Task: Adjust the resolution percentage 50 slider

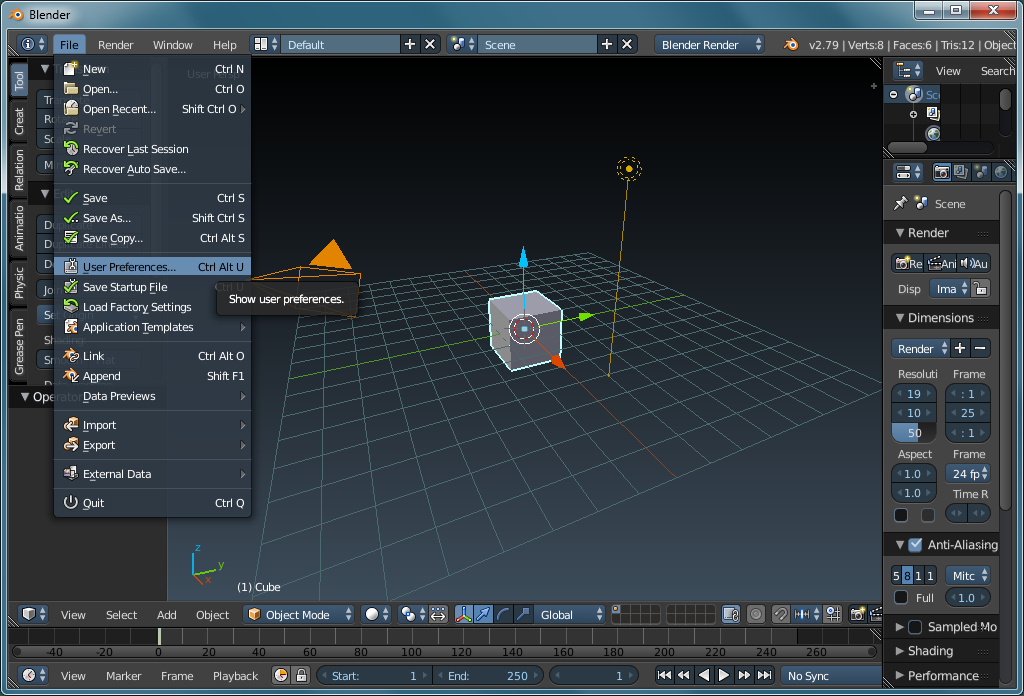Action: click(x=914, y=433)
